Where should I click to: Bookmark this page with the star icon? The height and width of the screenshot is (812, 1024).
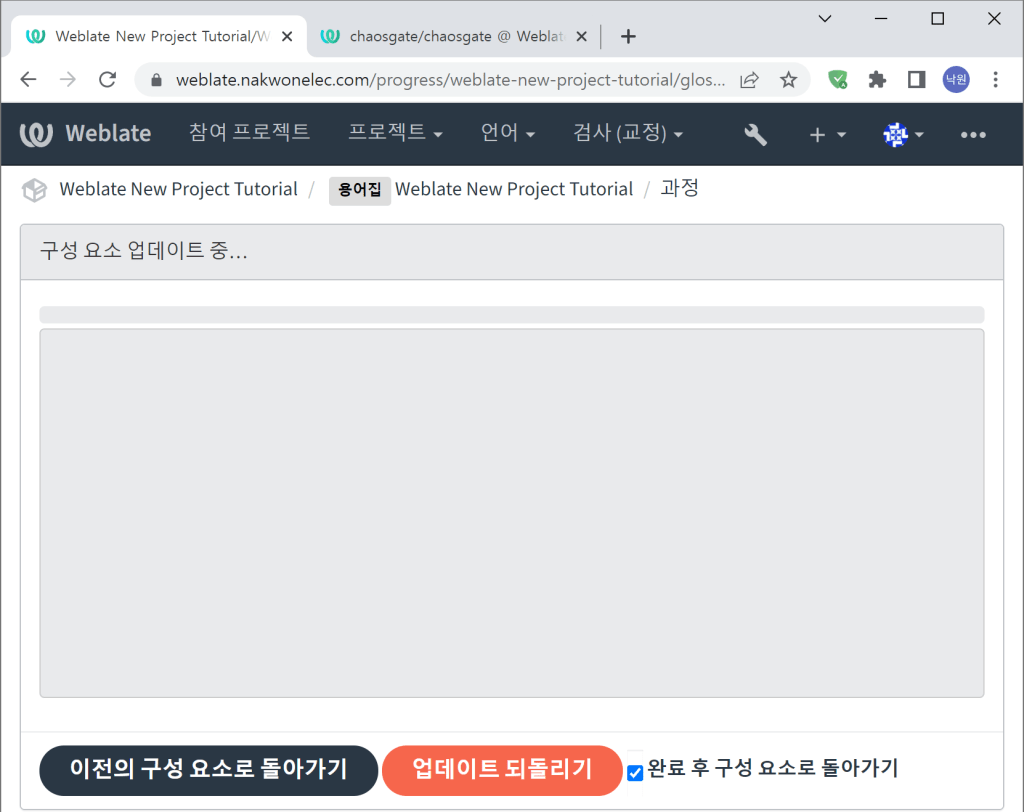[788, 80]
